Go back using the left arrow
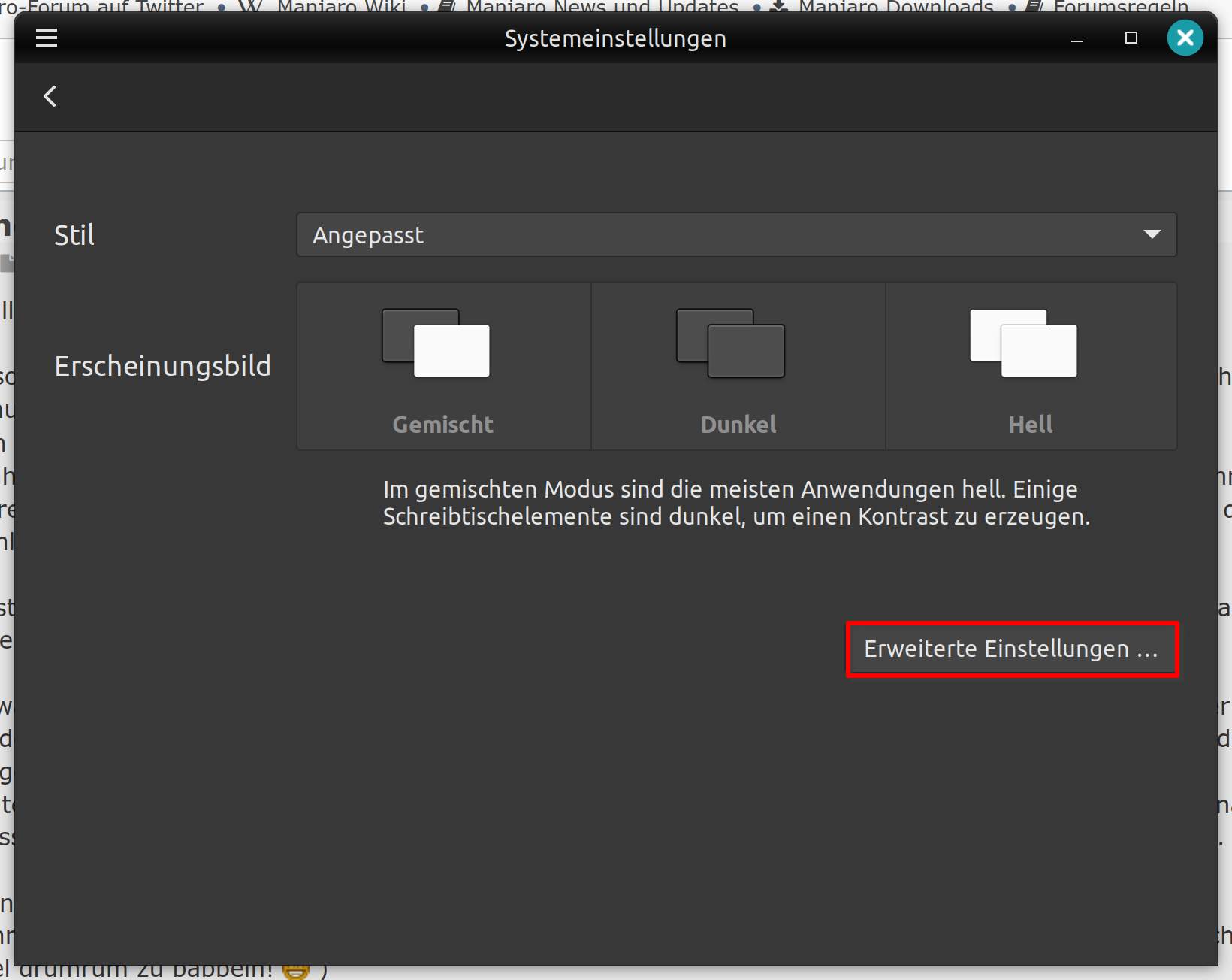1232x980 pixels. pos(50,96)
